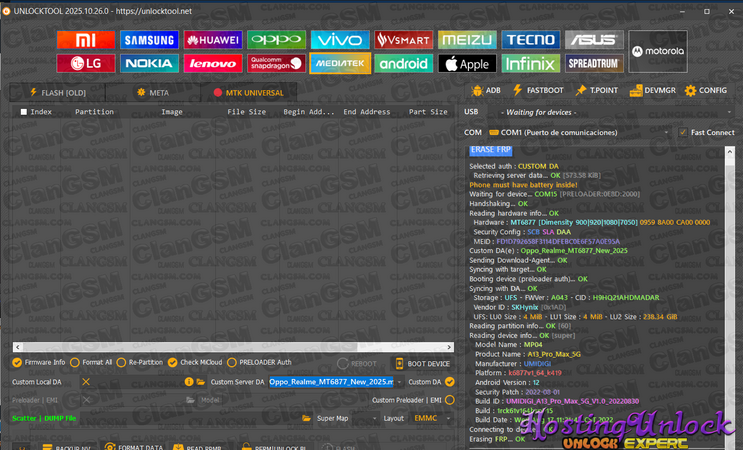This screenshot has height=450, width=743.
Task: Toggle the Firmware Info option
Action: click(x=18, y=362)
